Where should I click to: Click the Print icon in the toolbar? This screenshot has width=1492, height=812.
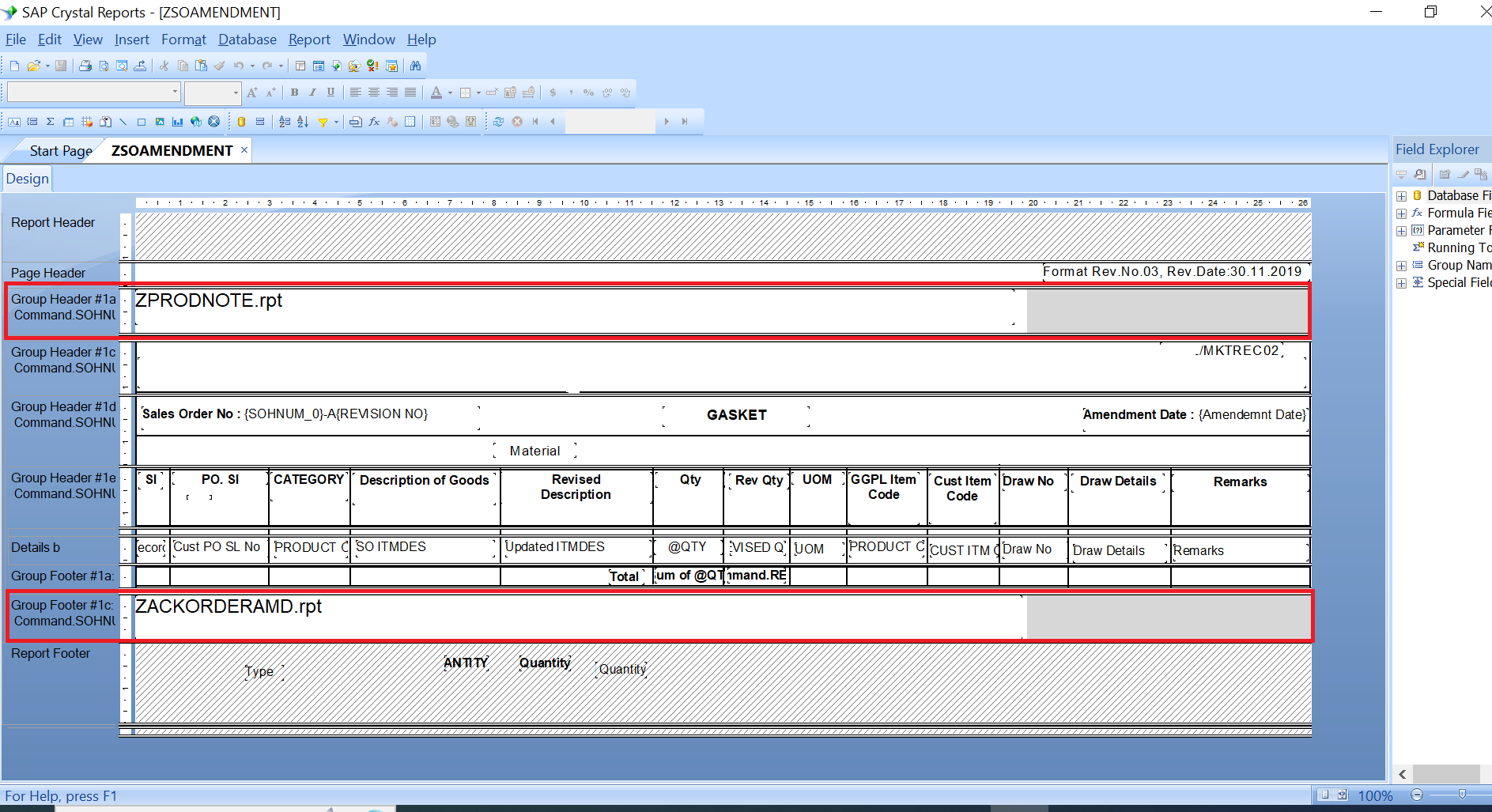tap(85, 66)
